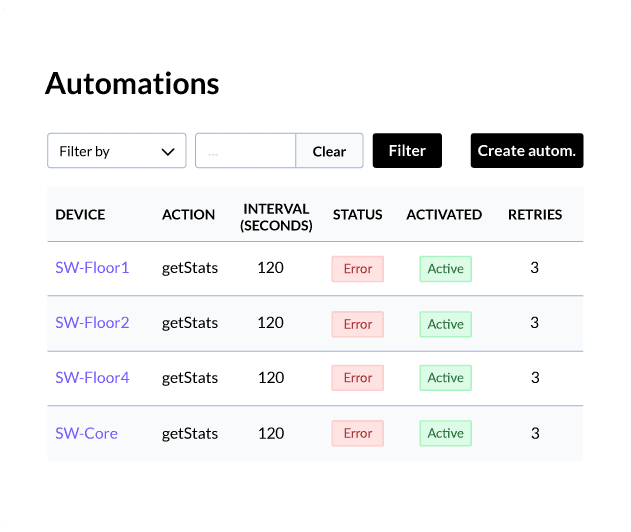Click the Error badge for SW-Floor4
The width and height of the screenshot is (631, 532).
358,378
